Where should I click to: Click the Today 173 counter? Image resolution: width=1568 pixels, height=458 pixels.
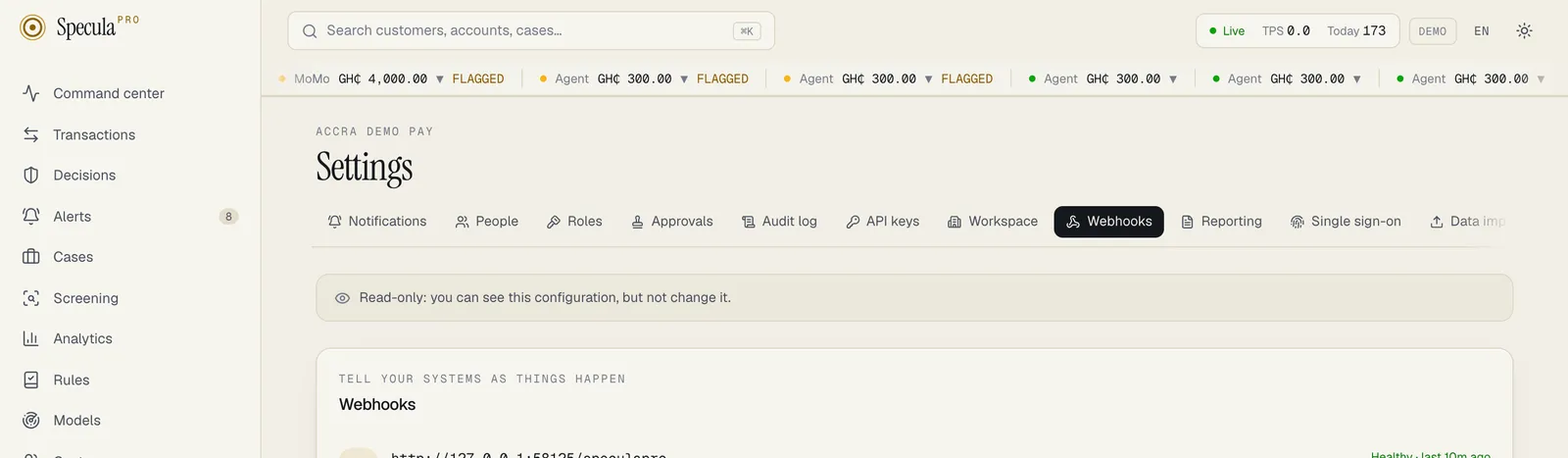1356,31
